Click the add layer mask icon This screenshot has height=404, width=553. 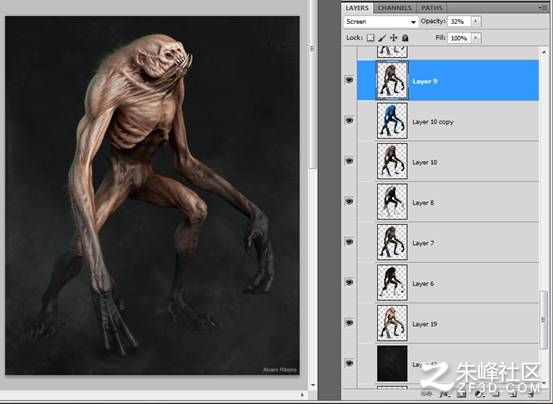(x=462, y=394)
